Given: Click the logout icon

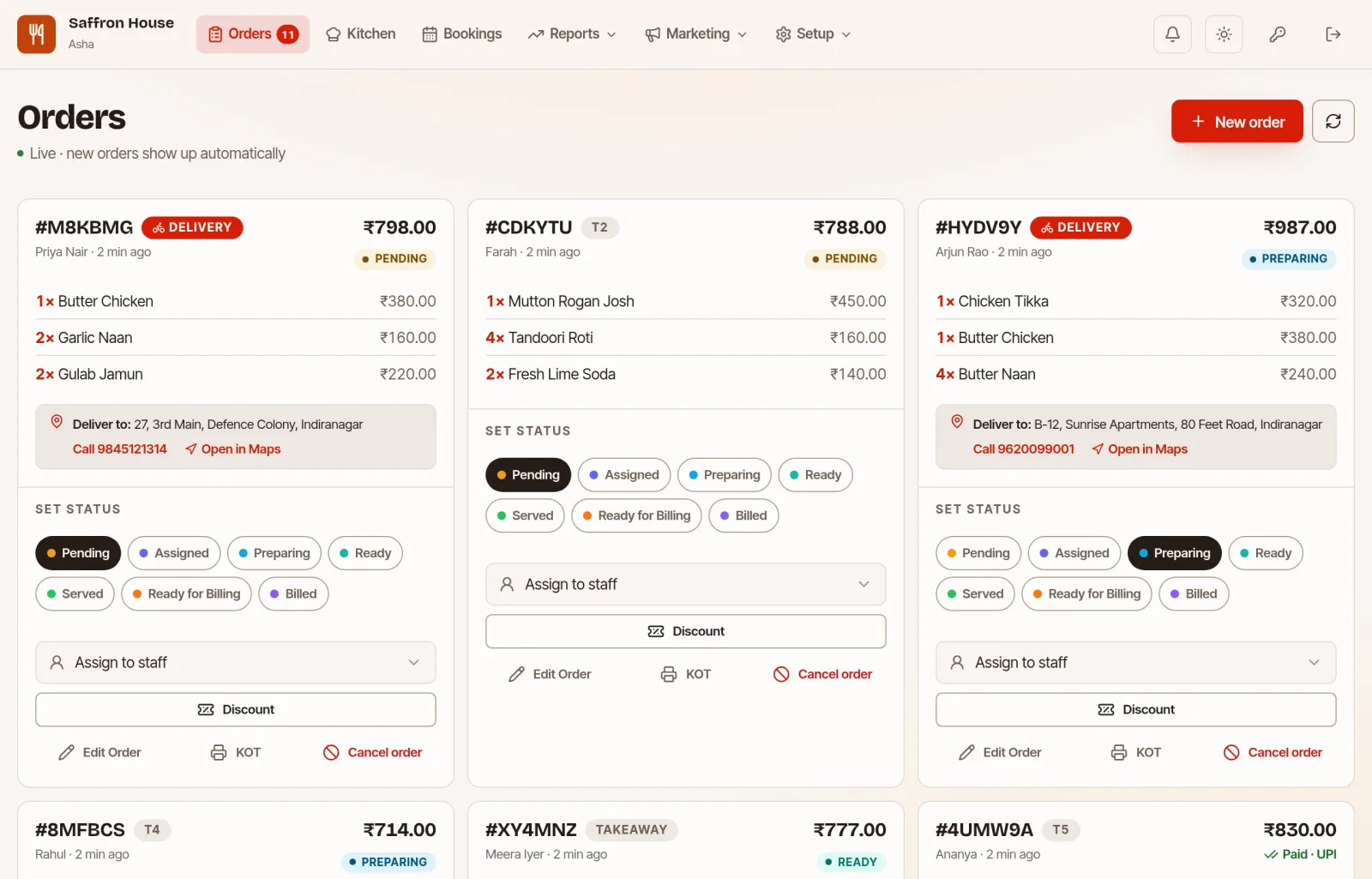Looking at the screenshot, I should [1333, 34].
